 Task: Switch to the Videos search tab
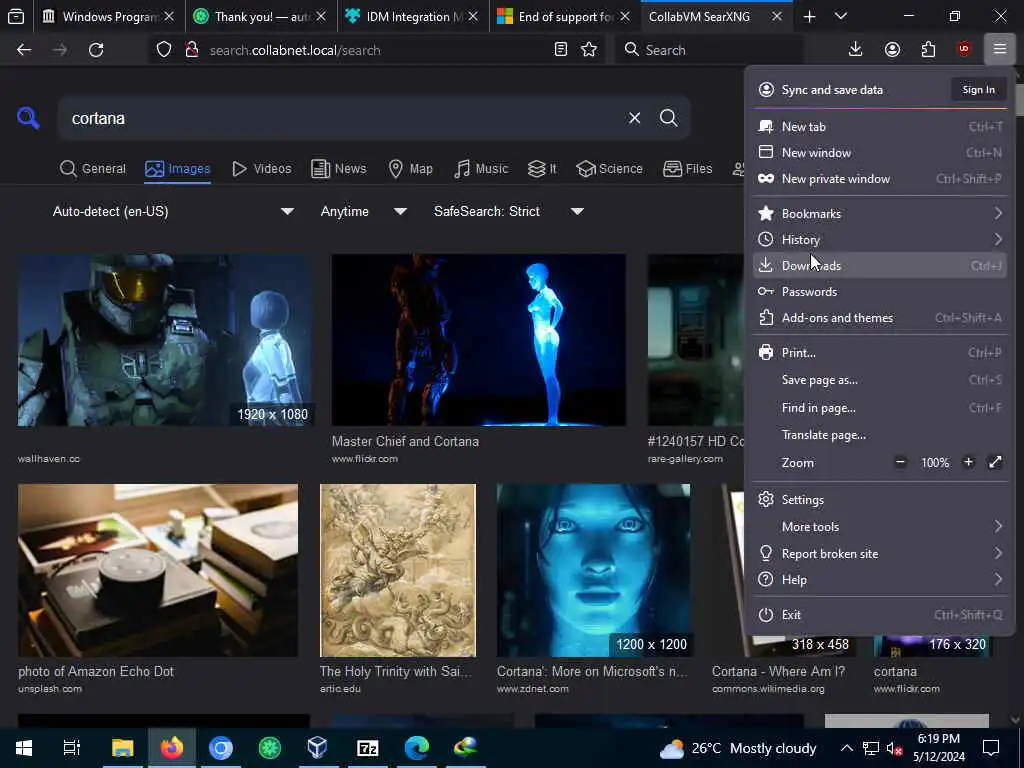261,169
